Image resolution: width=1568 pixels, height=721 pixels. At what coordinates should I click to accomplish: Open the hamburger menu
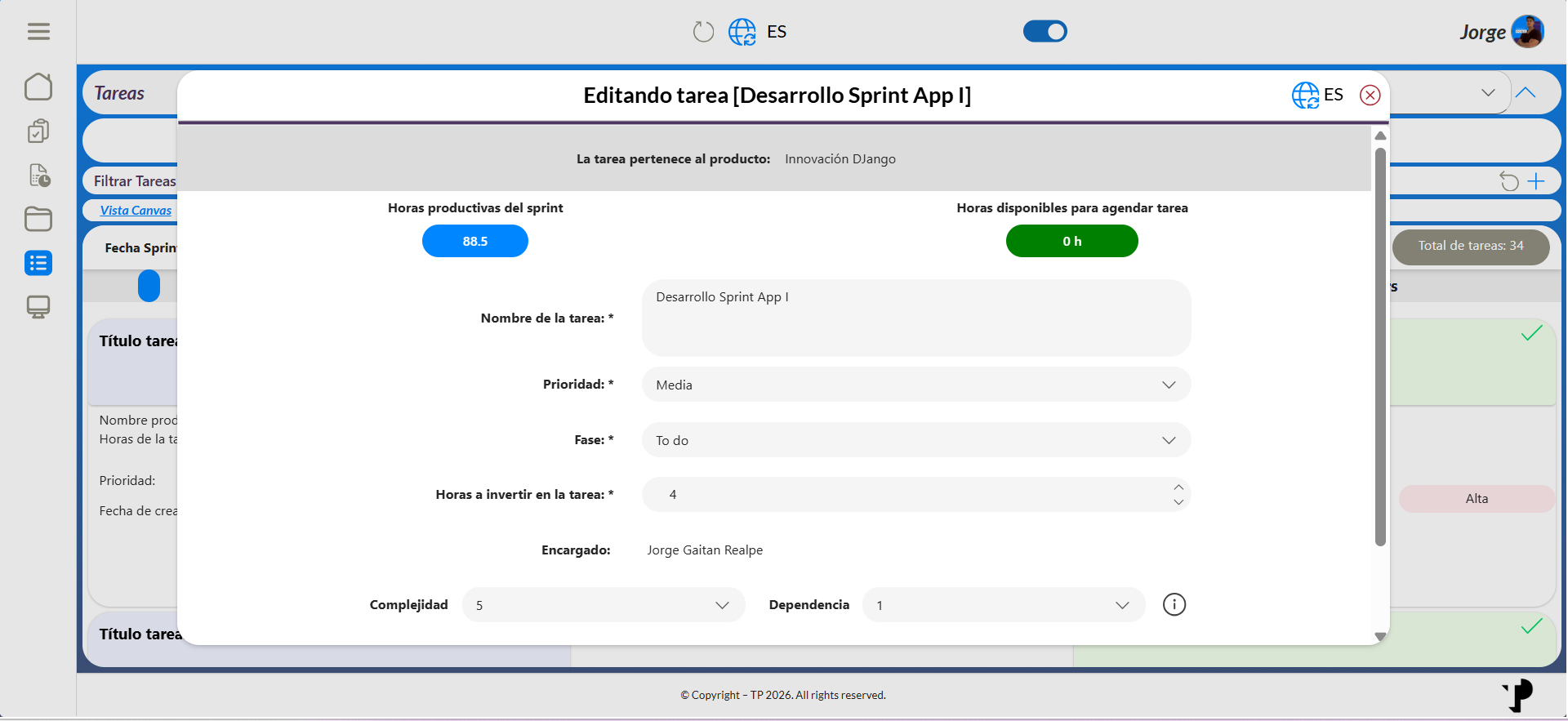point(38,31)
